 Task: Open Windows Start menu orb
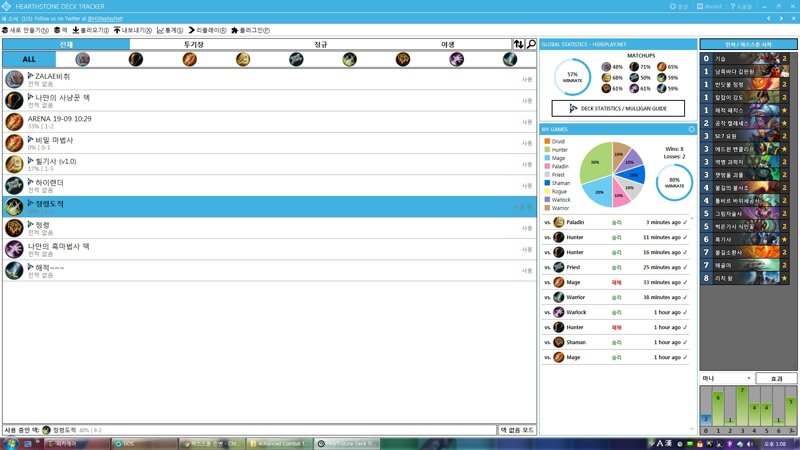pos(10,443)
